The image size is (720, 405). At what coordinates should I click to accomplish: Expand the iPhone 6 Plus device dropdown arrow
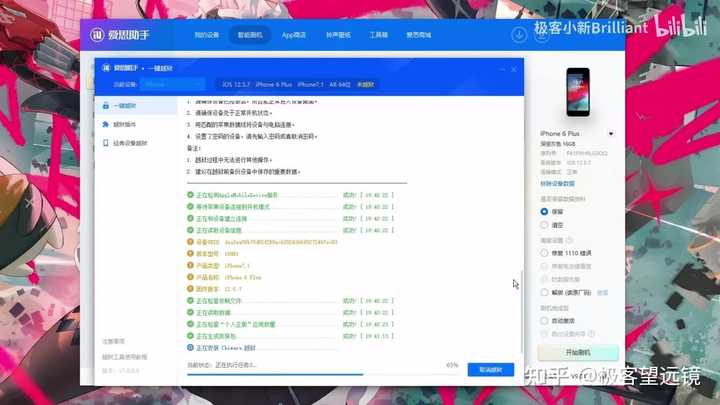pyautogui.click(x=611, y=134)
